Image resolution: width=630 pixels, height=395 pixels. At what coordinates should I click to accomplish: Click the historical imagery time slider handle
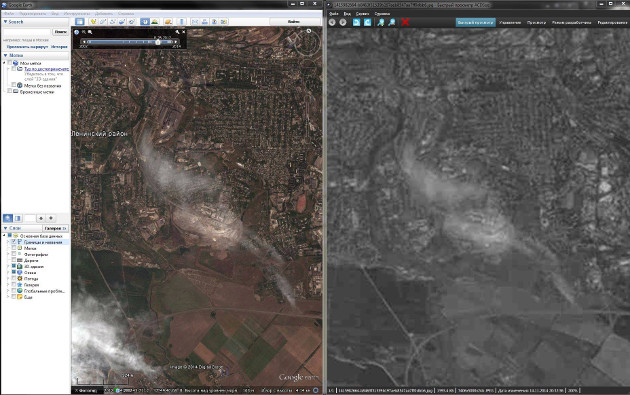pos(158,42)
